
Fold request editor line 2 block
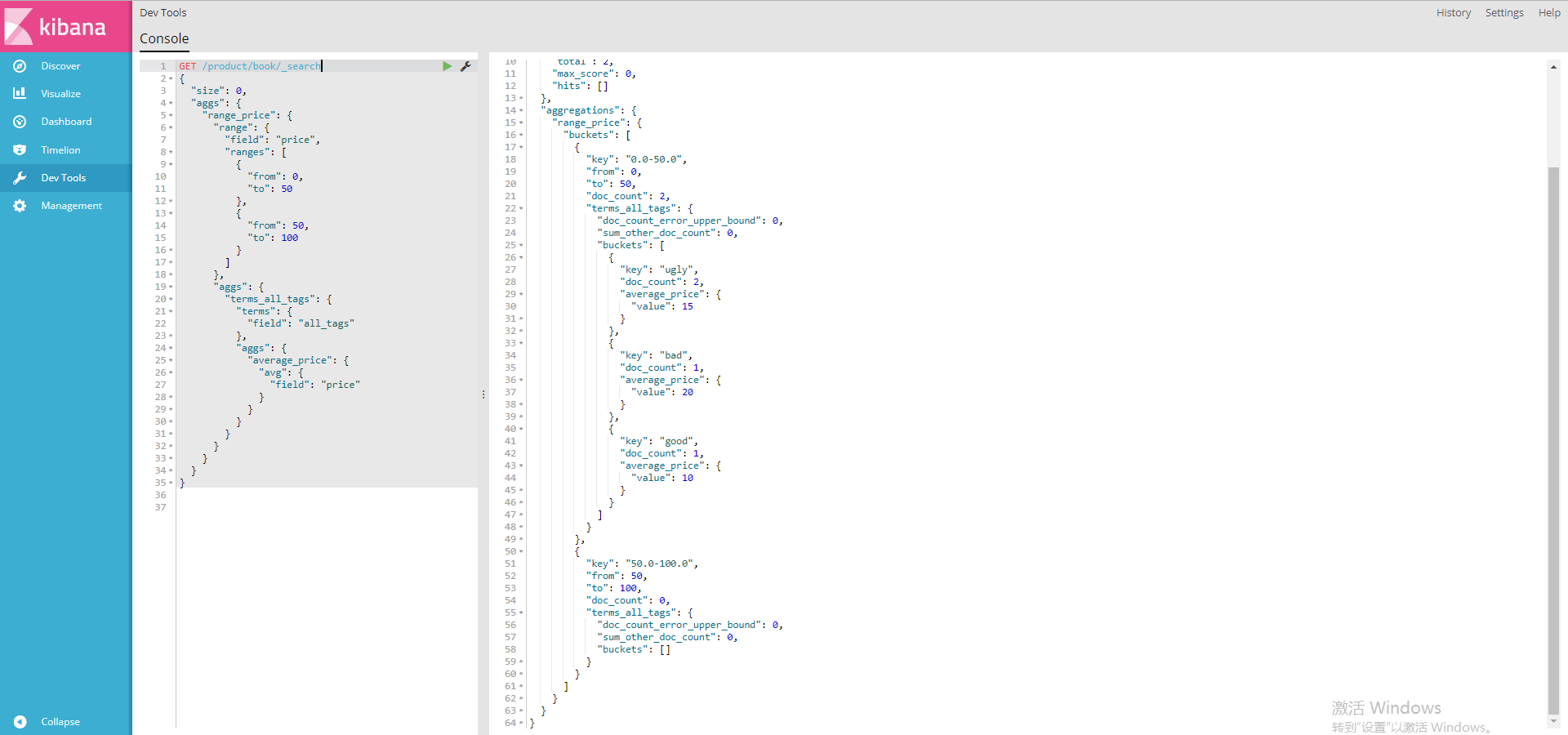(x=171, y=78)
